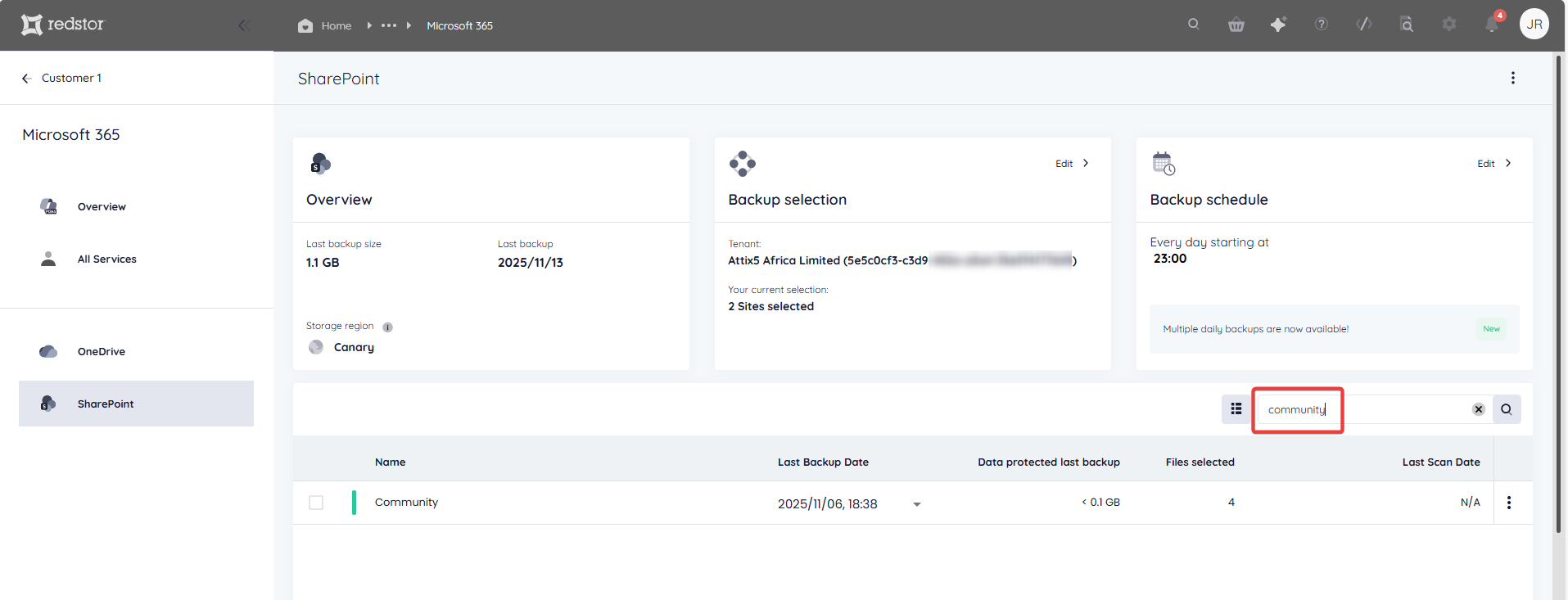
Task: Open the shopping basket icon
Action: tap(1236, 25)
